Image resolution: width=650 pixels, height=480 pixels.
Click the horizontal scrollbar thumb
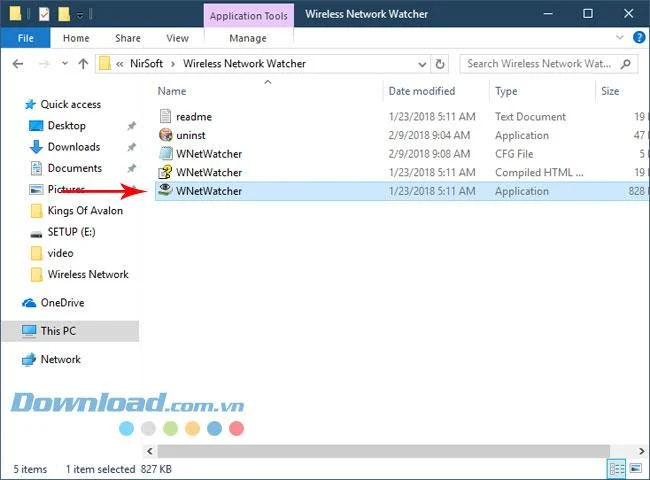[383, 451]
